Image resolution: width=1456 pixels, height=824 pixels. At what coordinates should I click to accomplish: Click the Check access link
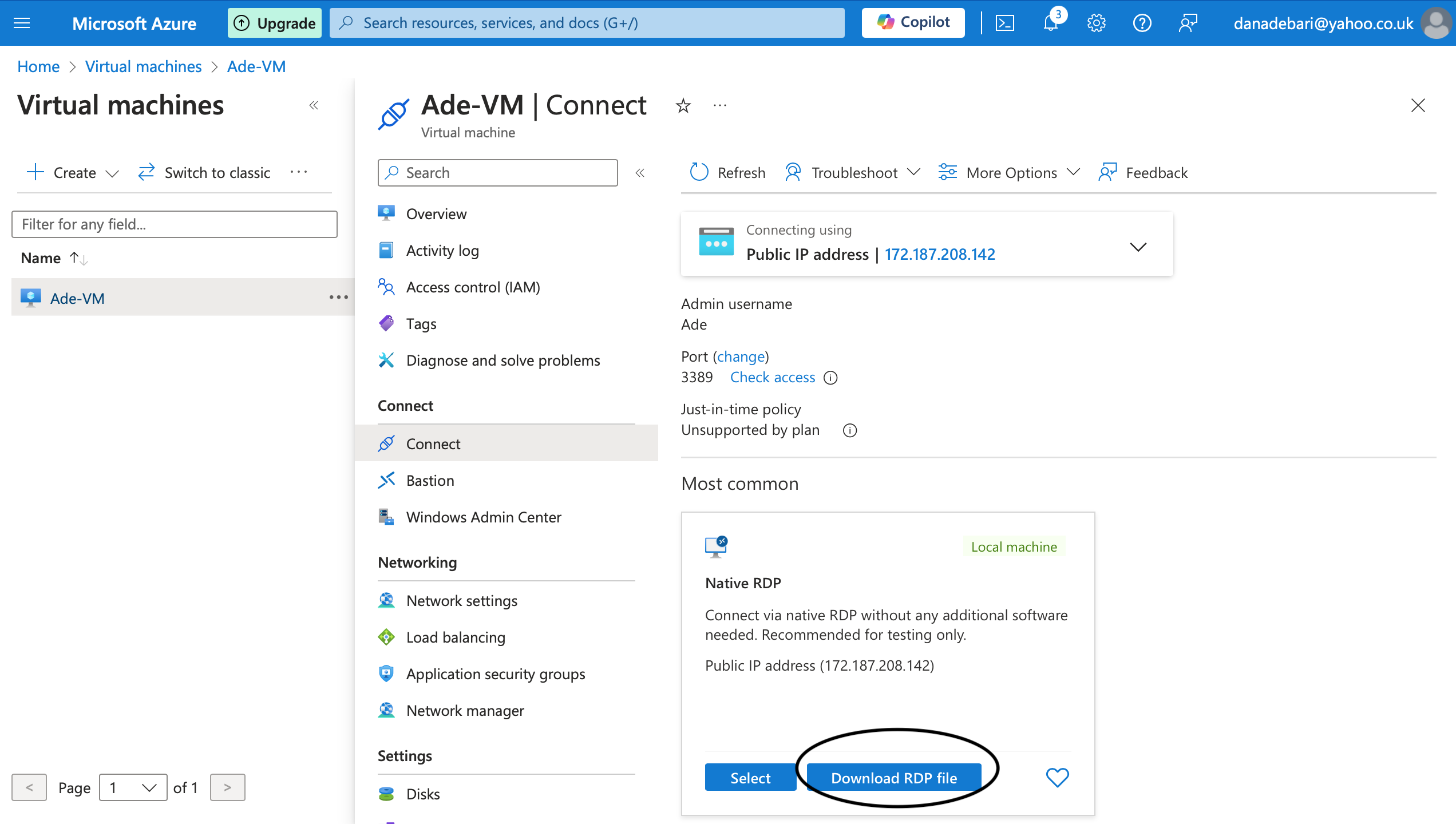[x=772, y=377]
